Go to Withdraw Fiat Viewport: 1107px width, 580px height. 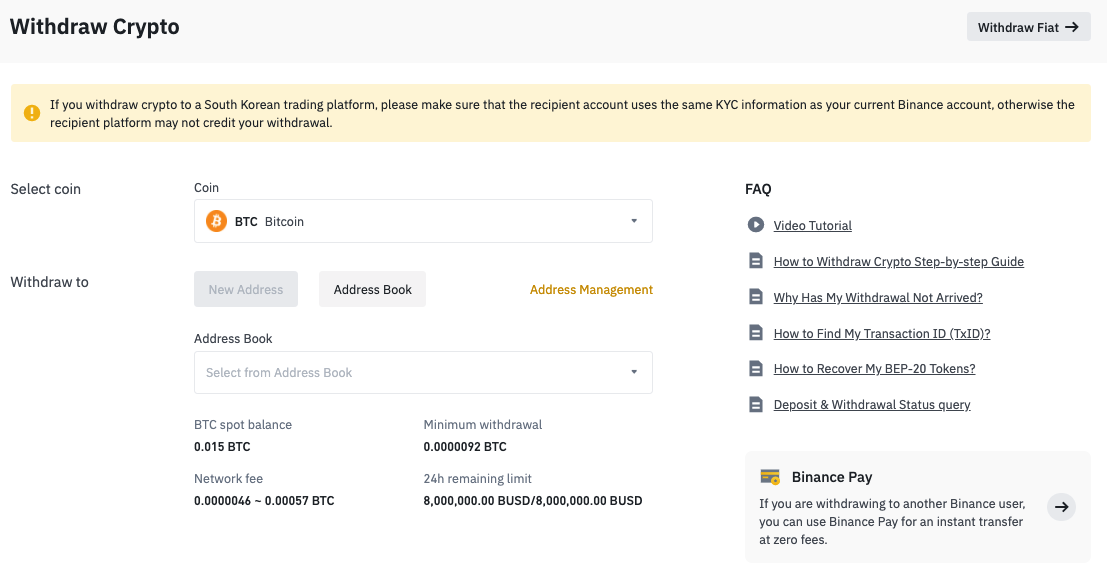(x=1028, y=27)
